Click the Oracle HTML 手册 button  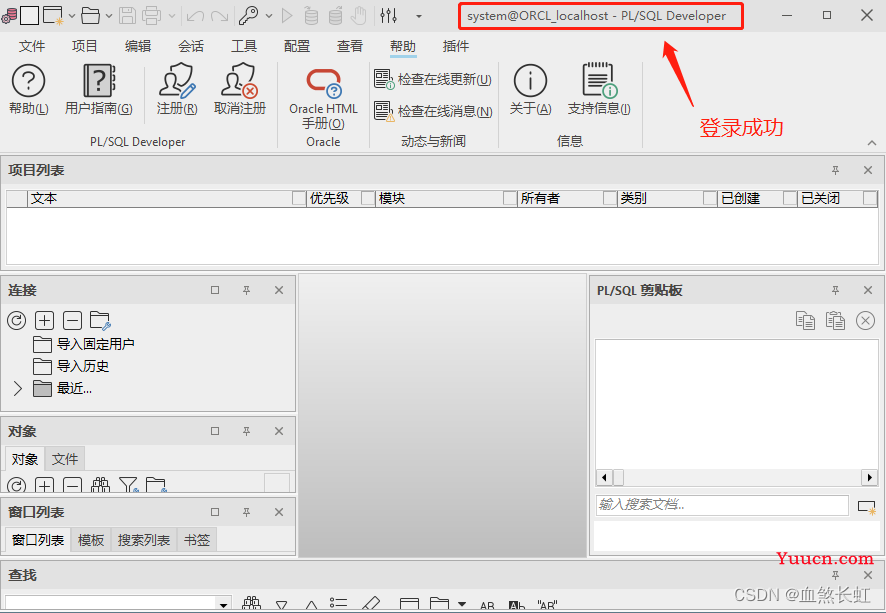[x=323, y=99]
